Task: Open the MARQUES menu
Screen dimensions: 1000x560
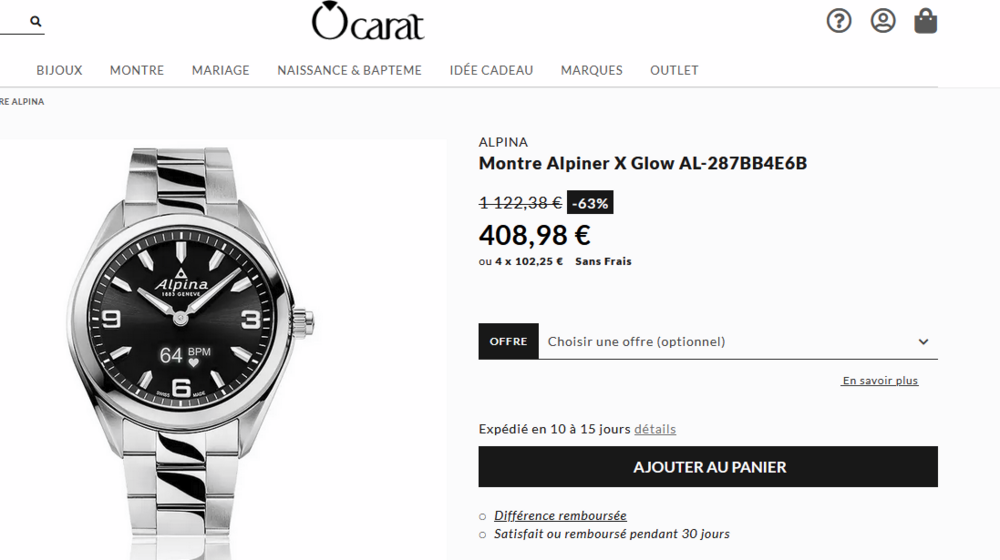Action: click(592, 70)
